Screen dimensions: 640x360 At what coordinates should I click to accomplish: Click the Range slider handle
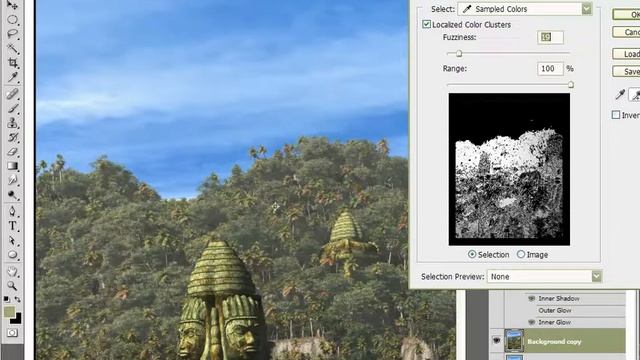coord(571,84)
